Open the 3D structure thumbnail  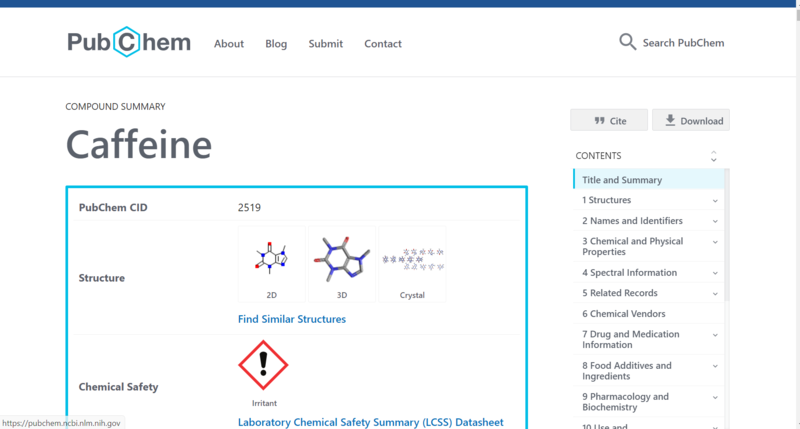point(342,263)
